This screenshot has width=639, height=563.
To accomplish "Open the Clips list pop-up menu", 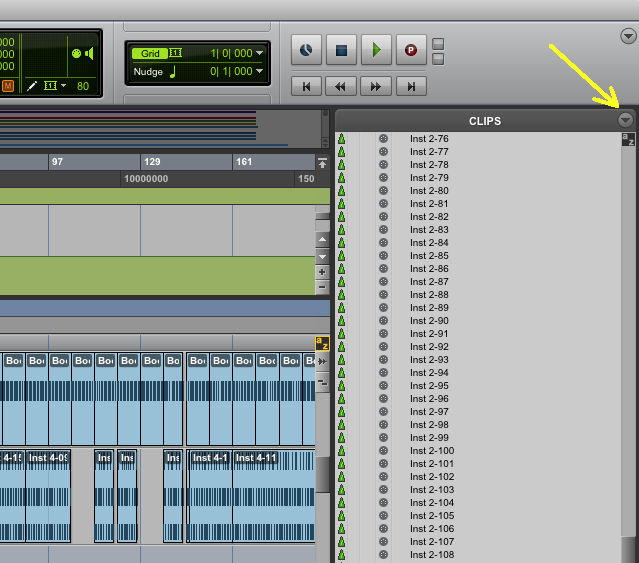I will 626,120.
